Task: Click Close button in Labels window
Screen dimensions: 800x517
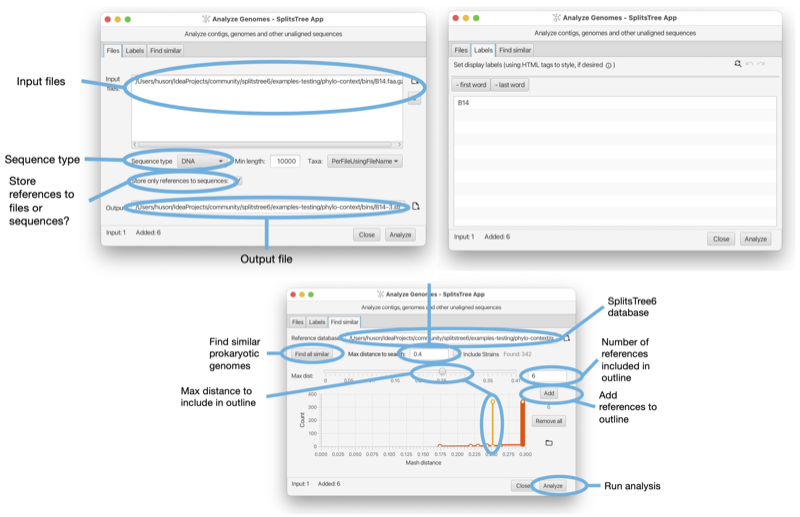Action: click(x=721, y=239)
